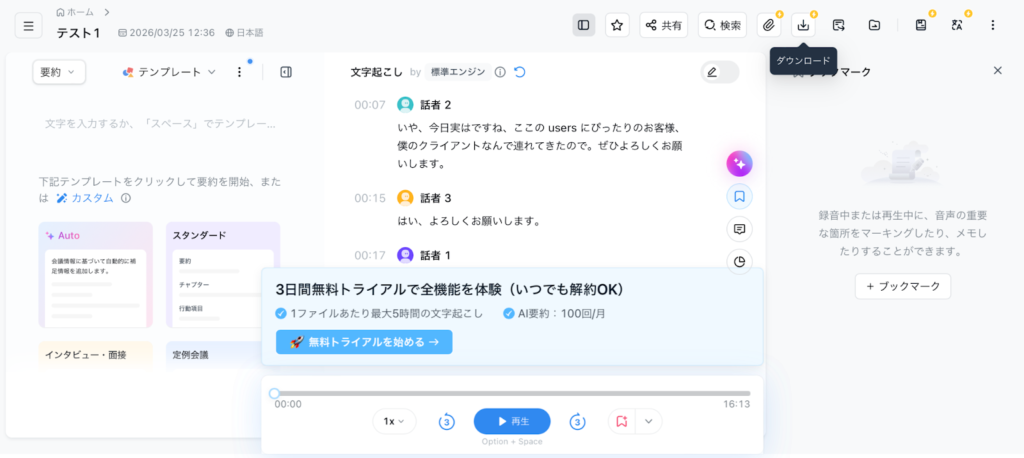Toggle the sidebar layout view button

click(x=584, y=25)
